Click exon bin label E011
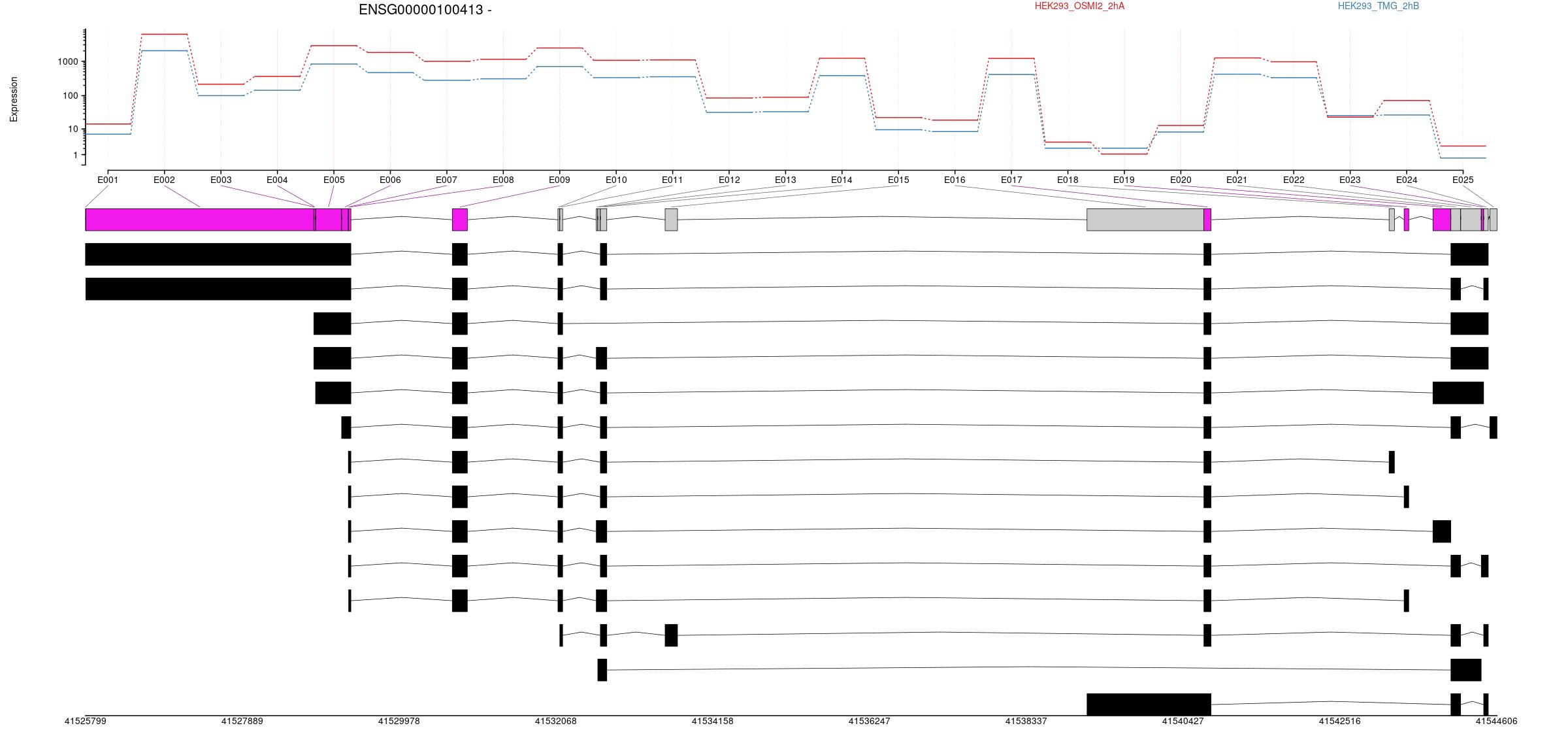Screen dimensions: 1568x732 pos(672,180)
